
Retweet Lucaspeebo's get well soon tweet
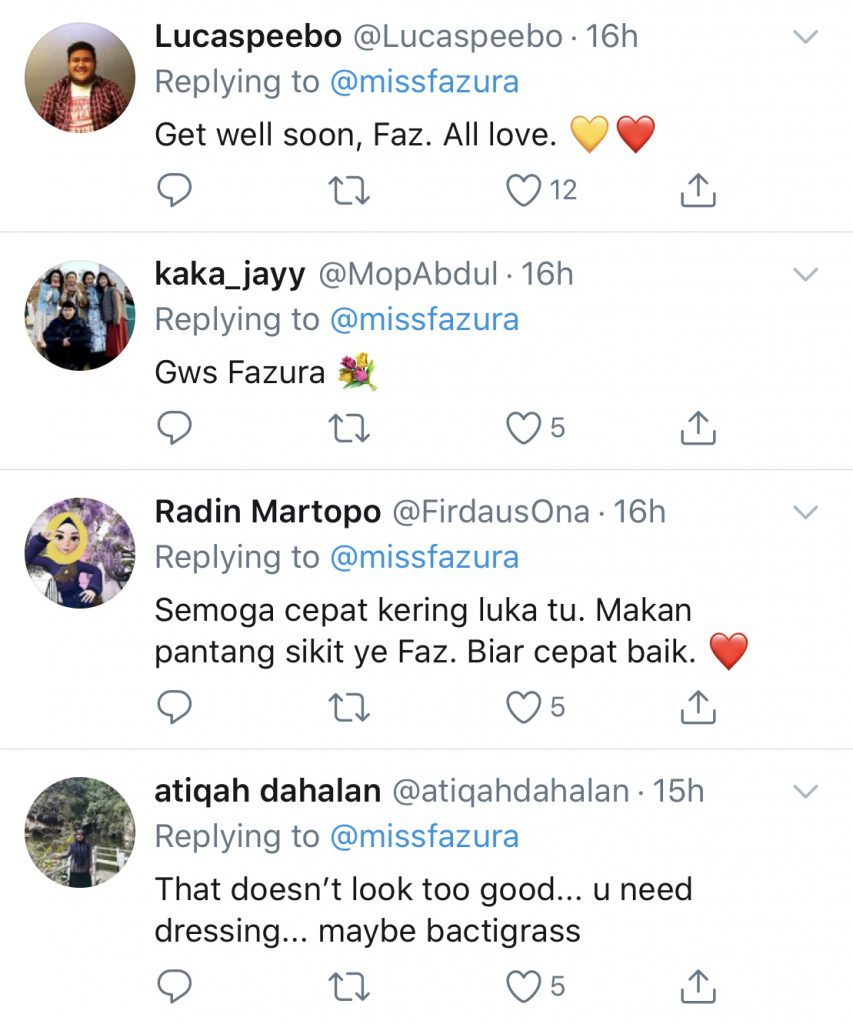coord(350,189)
